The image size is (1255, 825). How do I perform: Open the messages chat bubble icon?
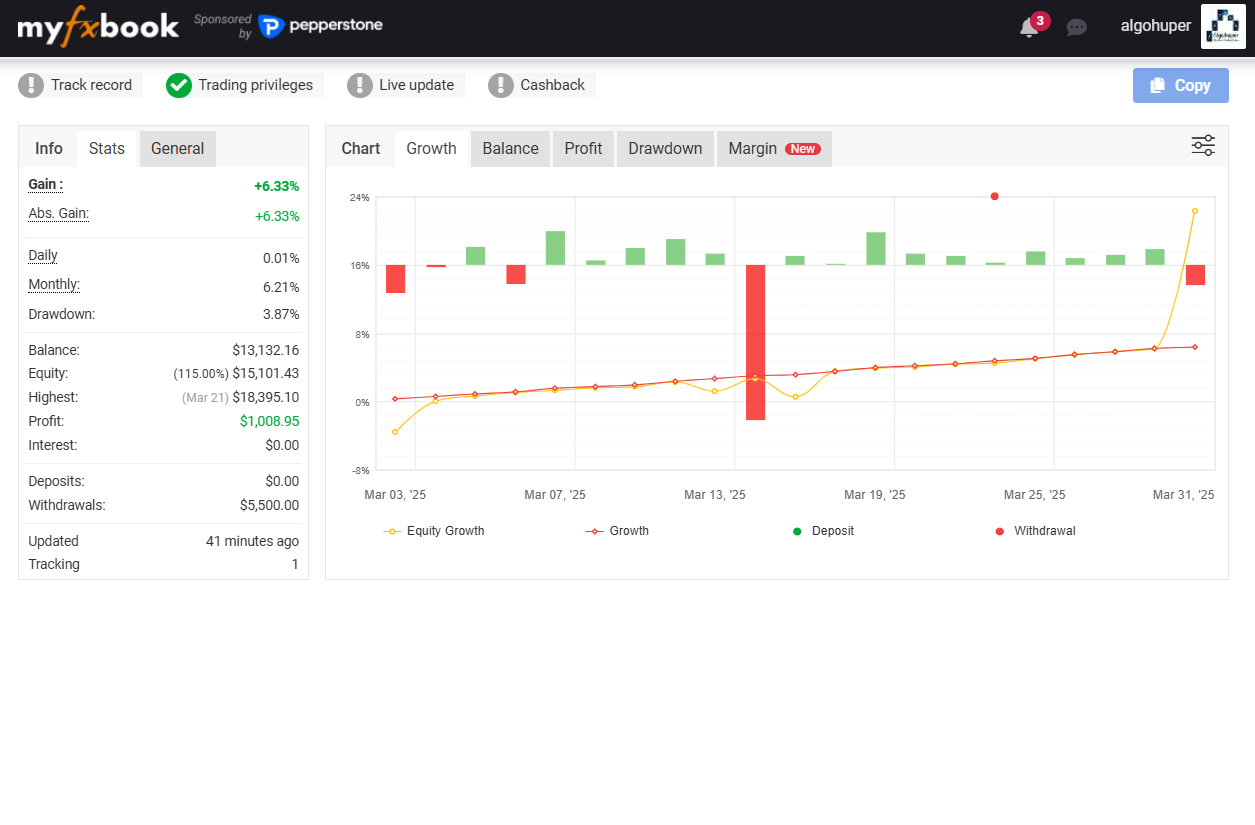[1077, 28]
